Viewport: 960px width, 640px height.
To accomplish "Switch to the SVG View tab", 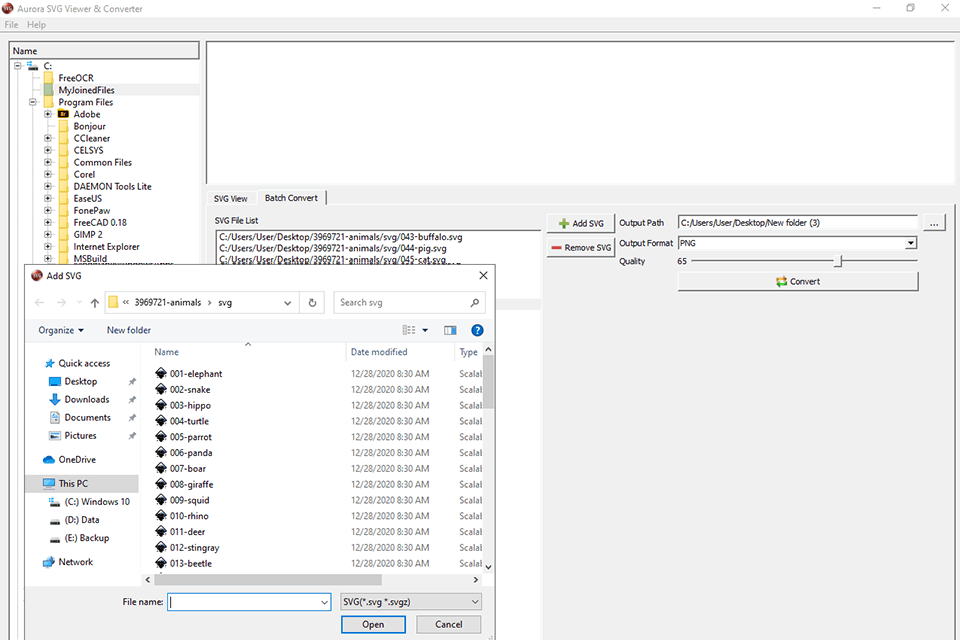I will point(231,198).
